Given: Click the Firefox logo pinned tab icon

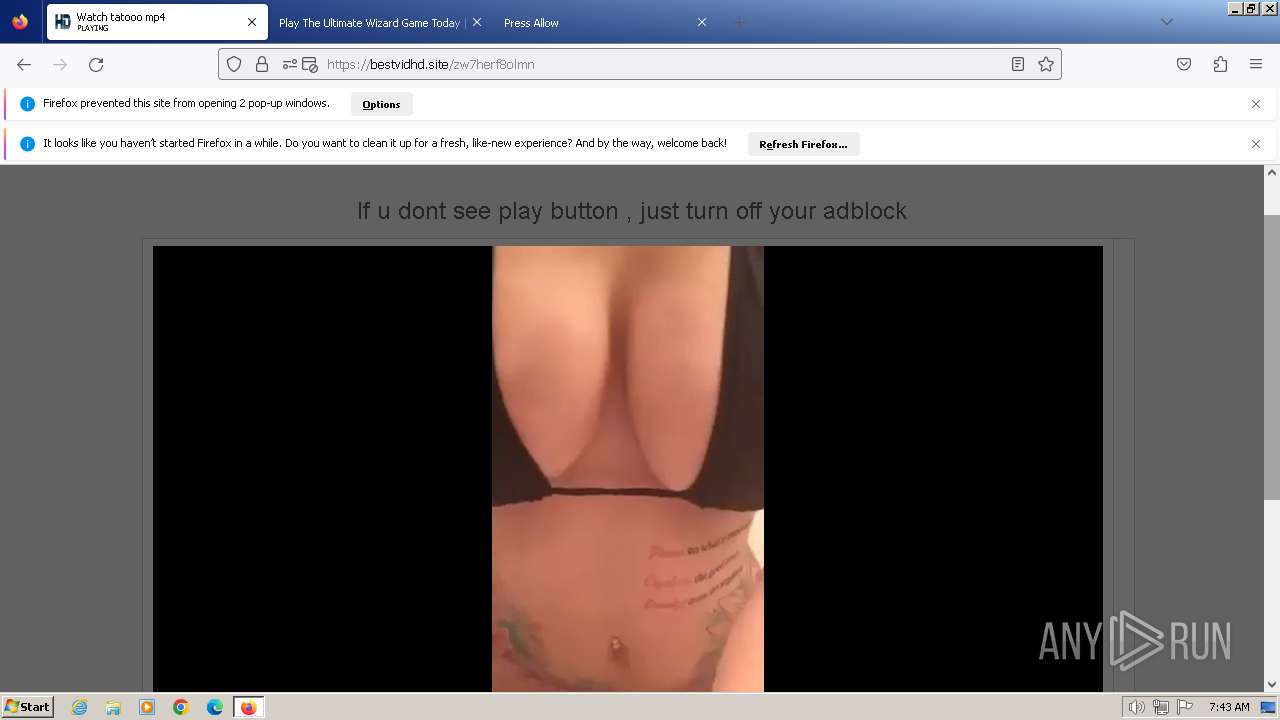Looking at the screenshot, I should pyautogui.click(x=20, y=22).
